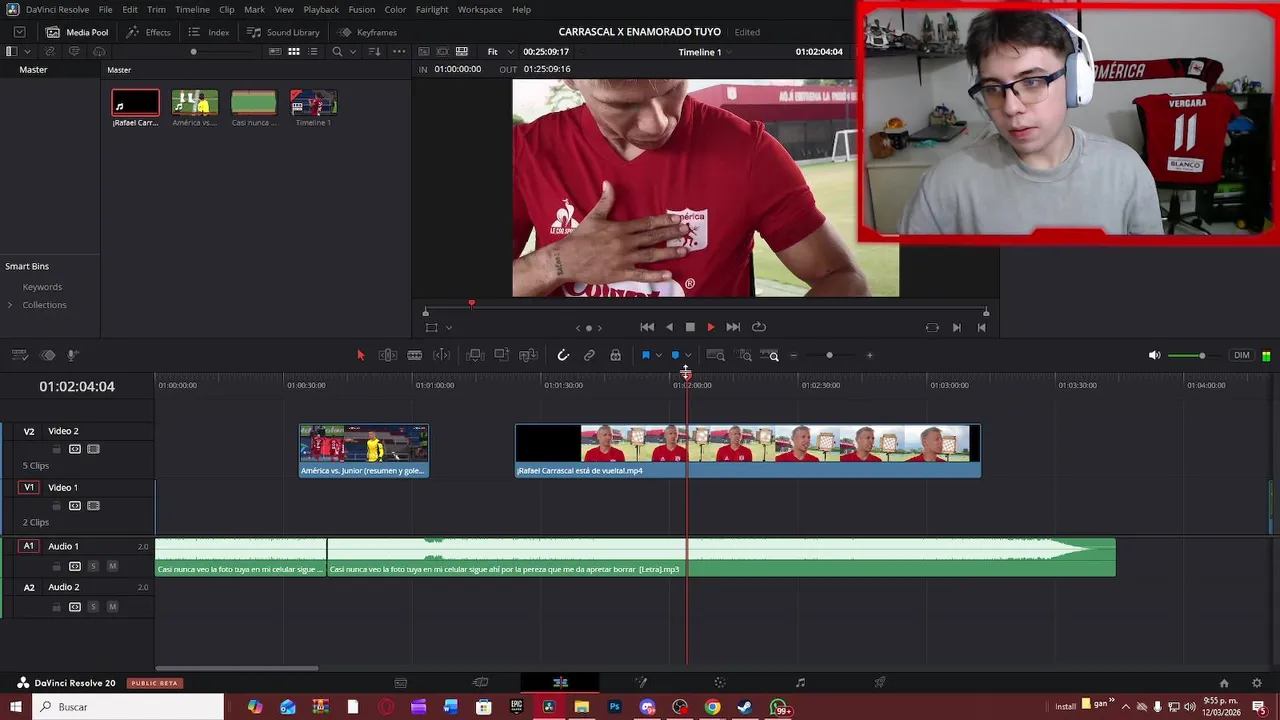The width and height of the screenshot is (1280, 720).
Task: Click Custom Zoom icon
Action: (x=770, y=355)
